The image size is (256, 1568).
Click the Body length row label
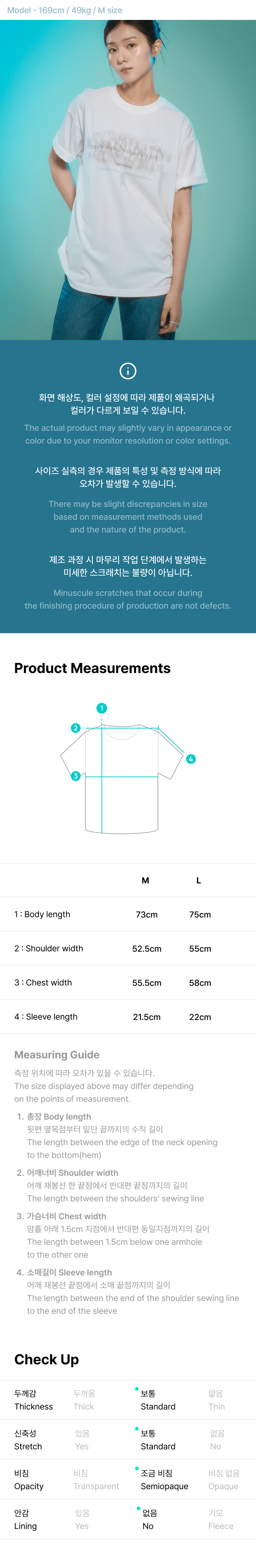coord(42,914)
